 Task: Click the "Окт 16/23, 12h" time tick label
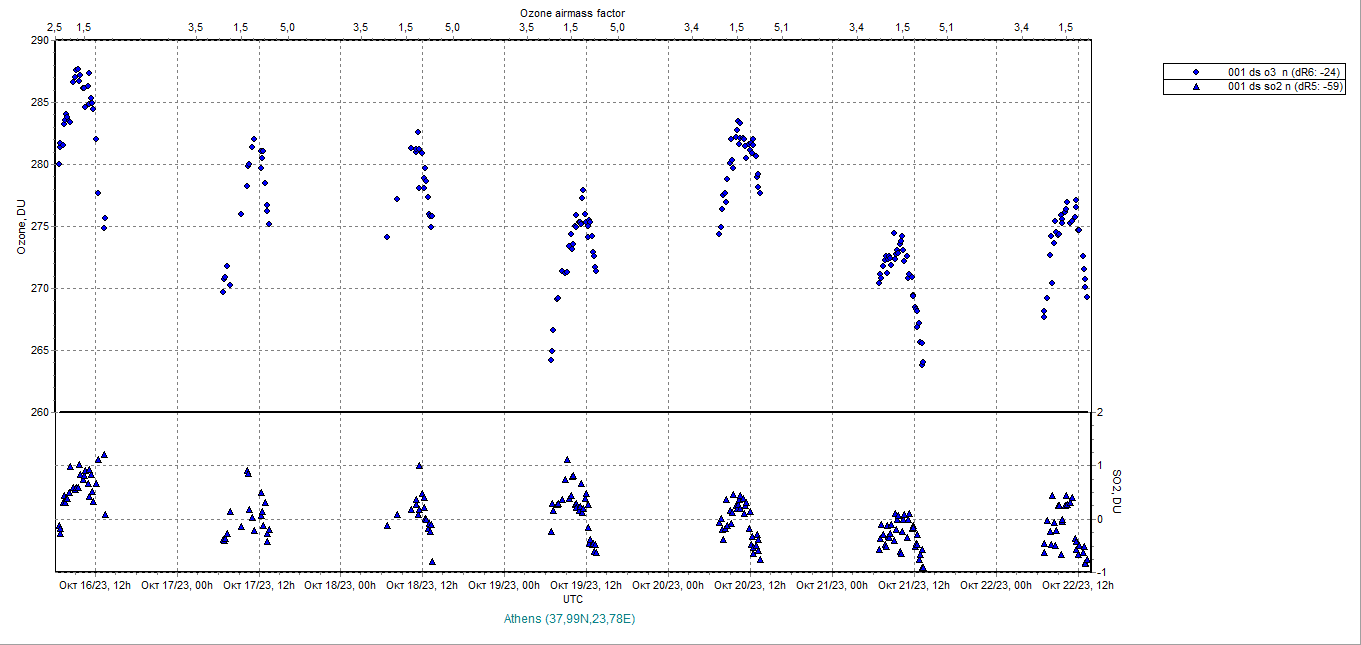[x=95, y=585]
